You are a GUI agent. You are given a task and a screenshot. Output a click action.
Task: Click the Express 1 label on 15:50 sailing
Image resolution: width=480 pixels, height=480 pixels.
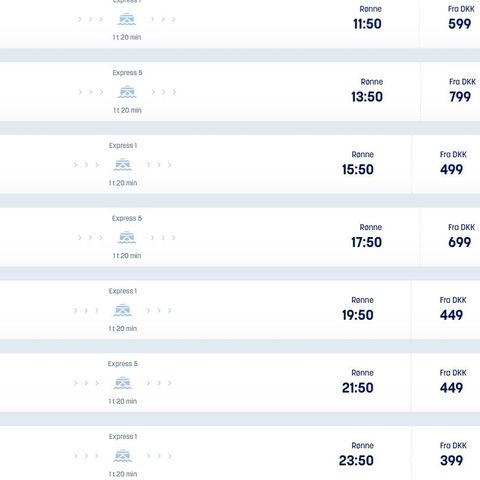pyautogui.click(x=123, y=146)
